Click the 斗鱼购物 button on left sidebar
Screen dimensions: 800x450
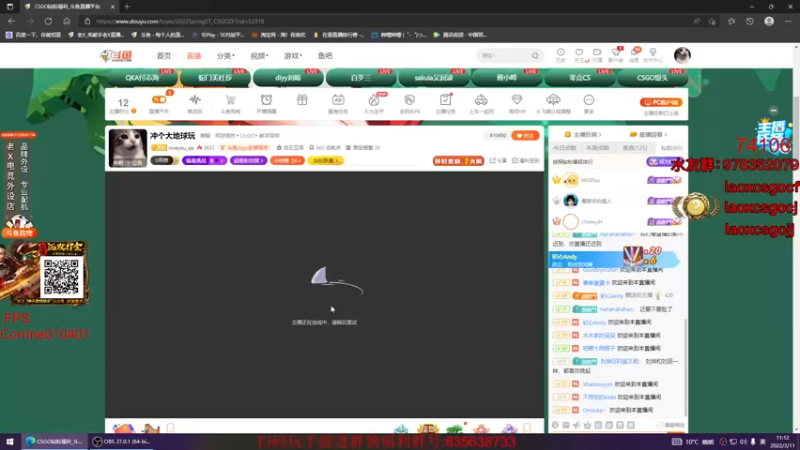click(x=19, y=233)
